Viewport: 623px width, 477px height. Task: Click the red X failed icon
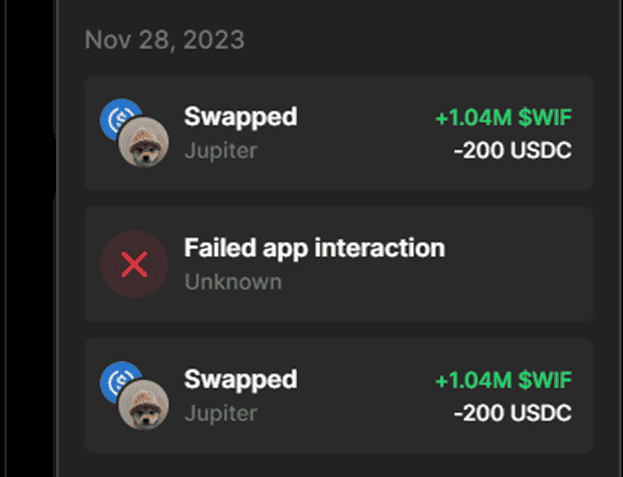pyautogui.click(x=133, y=265)
